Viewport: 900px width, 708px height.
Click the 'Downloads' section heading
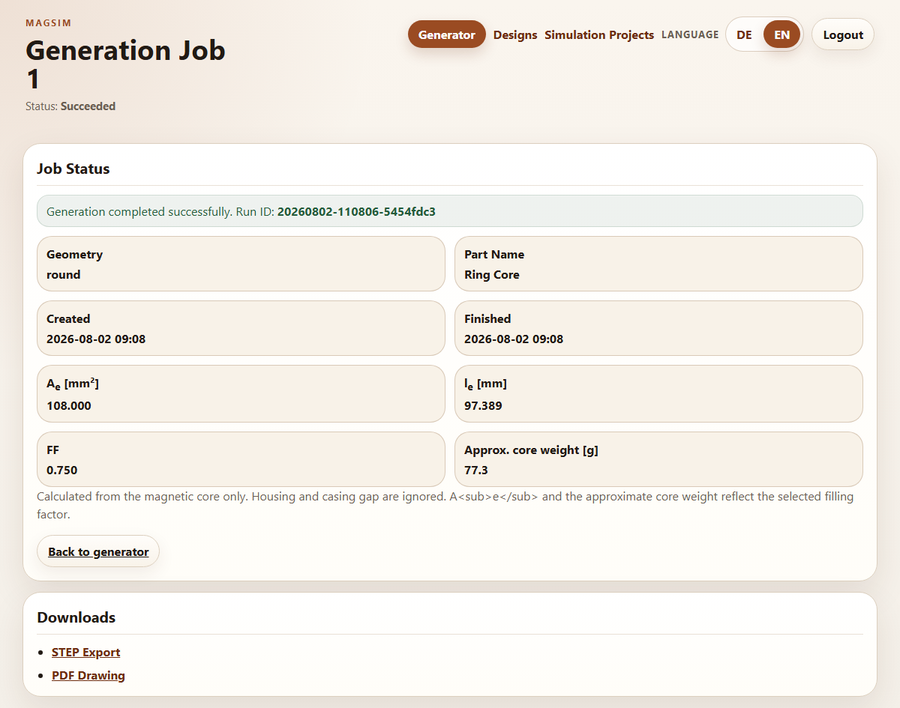76,617
